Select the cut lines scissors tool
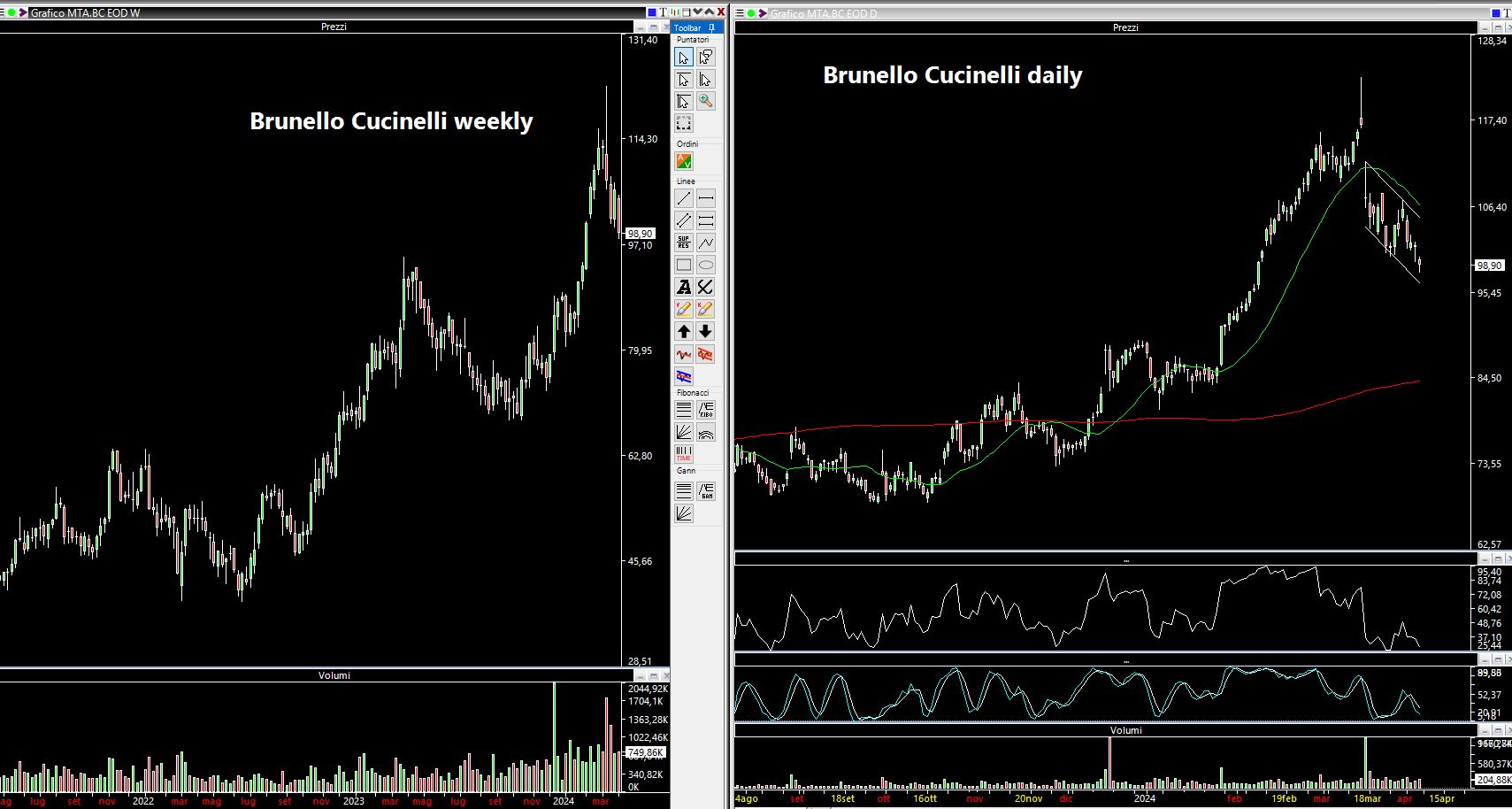 [x=706, y=287]
